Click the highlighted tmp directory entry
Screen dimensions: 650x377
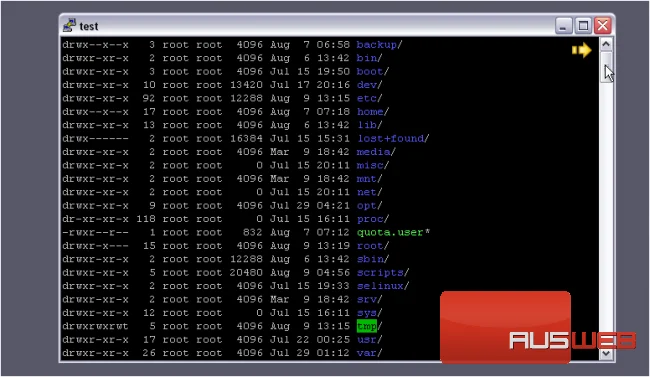(x=367, y=326)
